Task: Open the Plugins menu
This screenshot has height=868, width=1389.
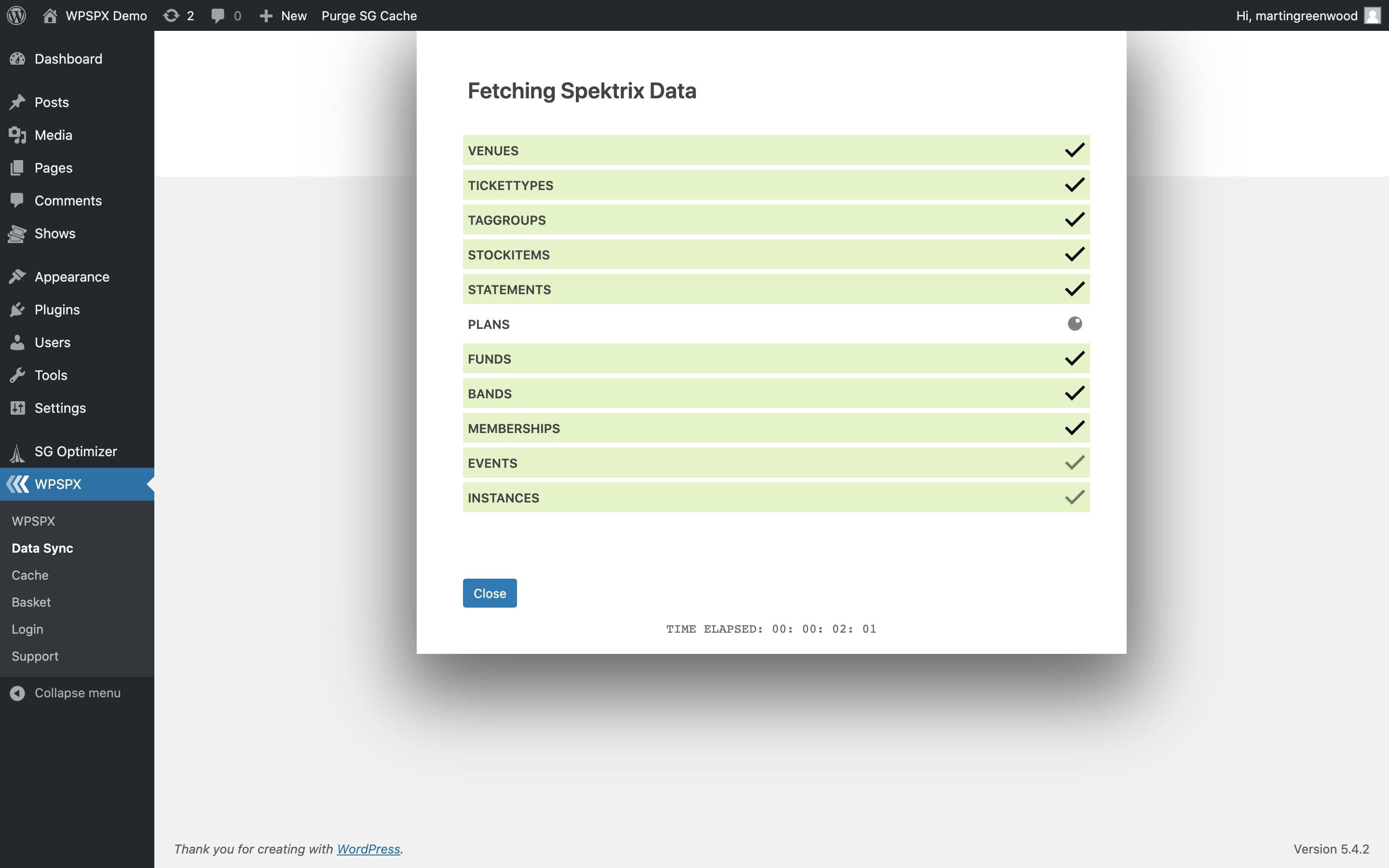Action: 77,310
